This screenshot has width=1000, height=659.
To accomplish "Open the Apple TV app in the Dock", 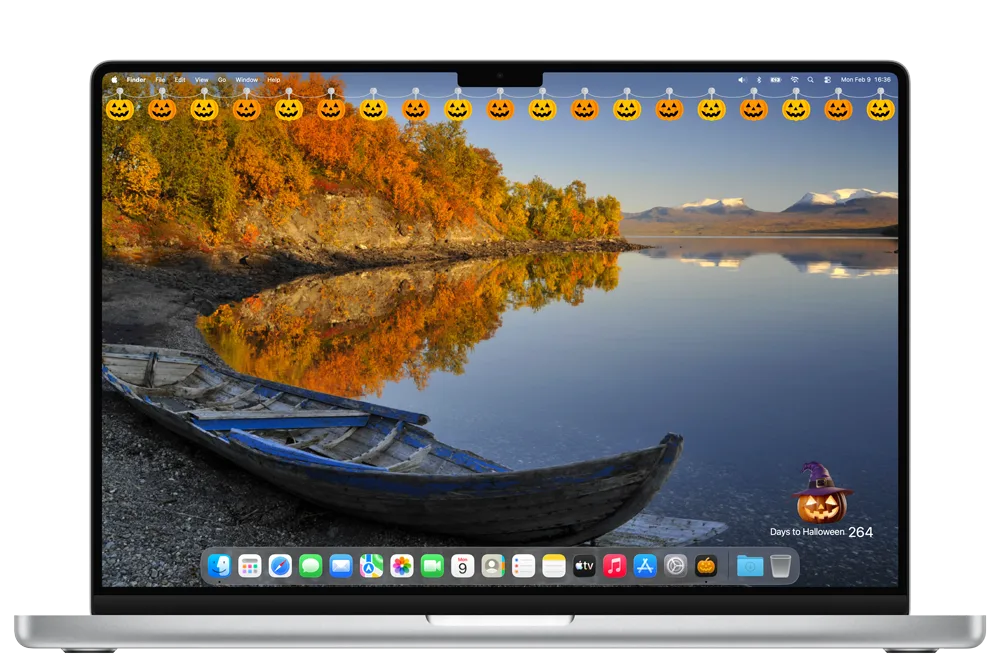I will [x=584, y=566].
